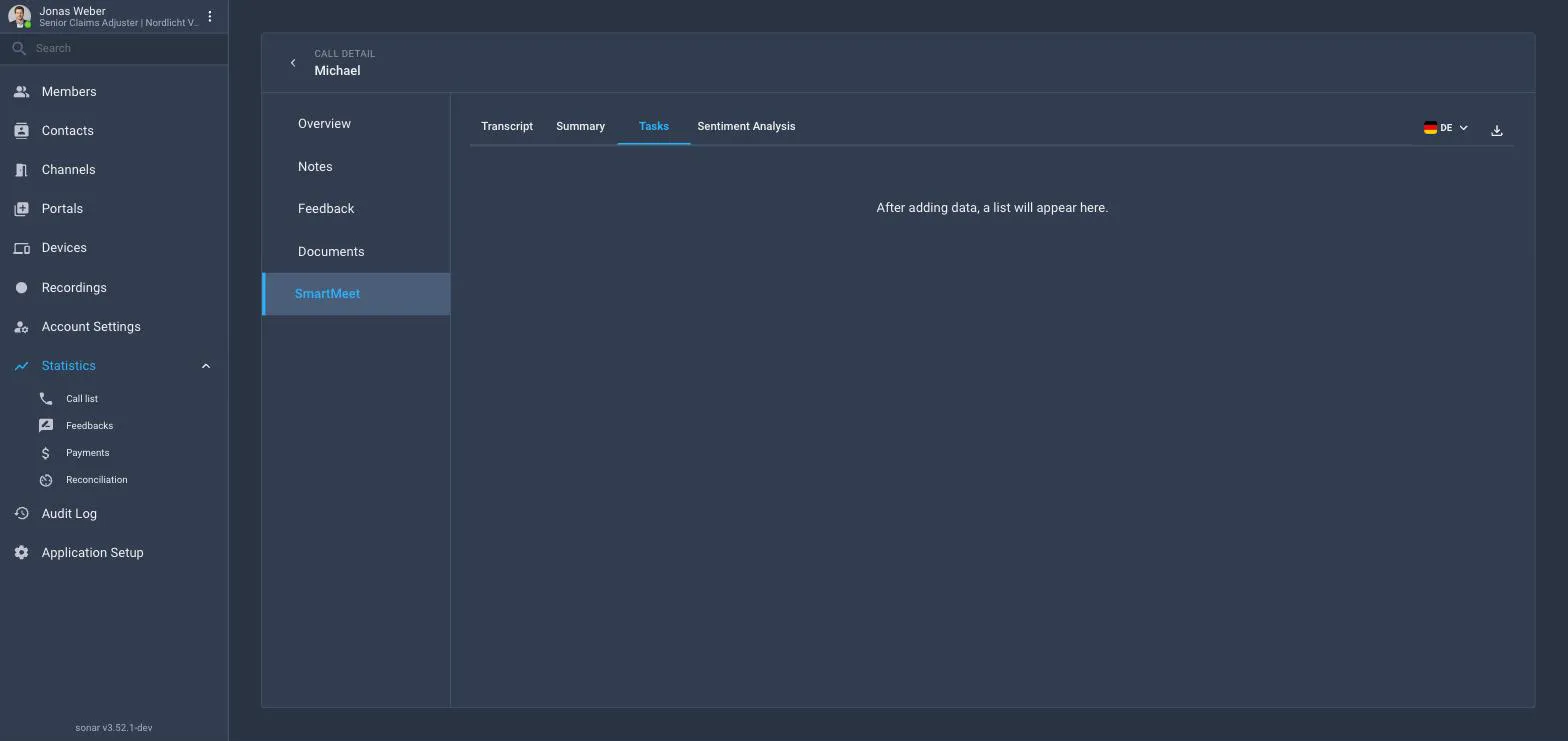This screenshot has height=741, width=1568.
Task: Click the Members people icon
Action: coord(21,92)
